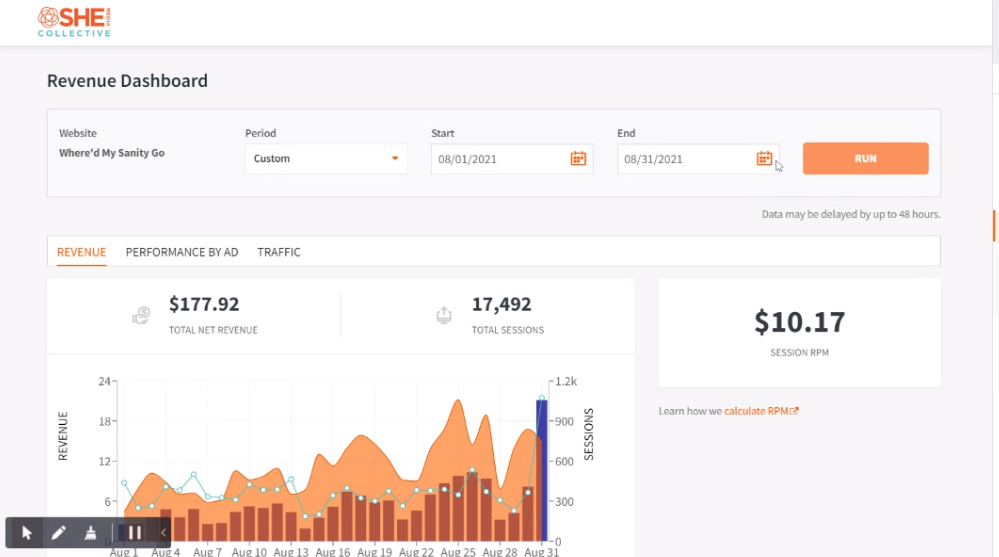Screen dimensions: 999x557
Task: Click the total sessions upload icon
Action: [444, 315]
